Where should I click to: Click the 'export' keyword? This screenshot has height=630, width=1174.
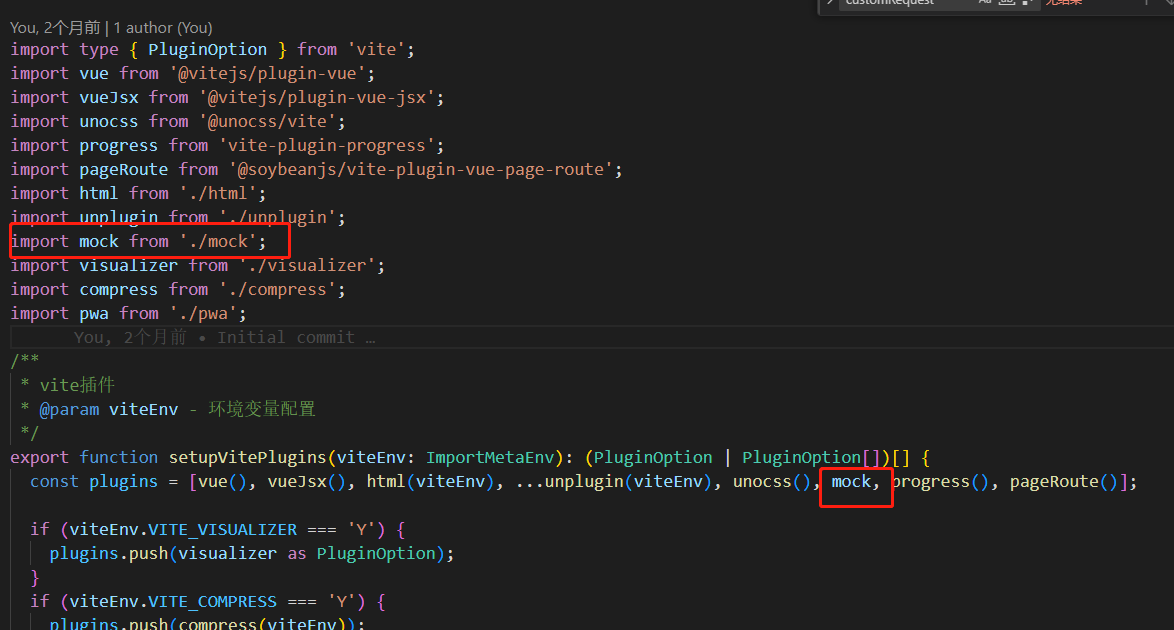(x=39, y=457)
